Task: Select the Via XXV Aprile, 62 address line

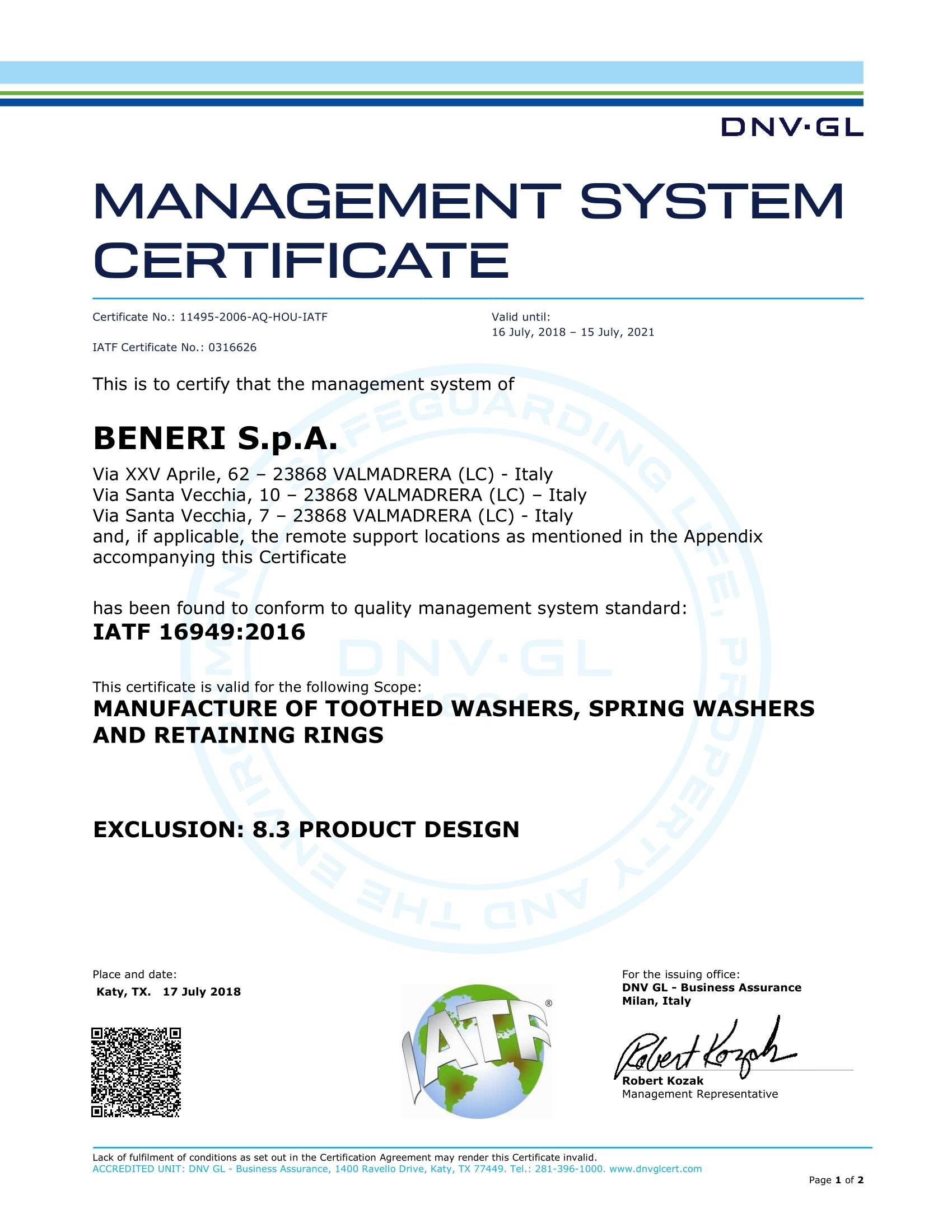Action: click(x=323, y=474)
